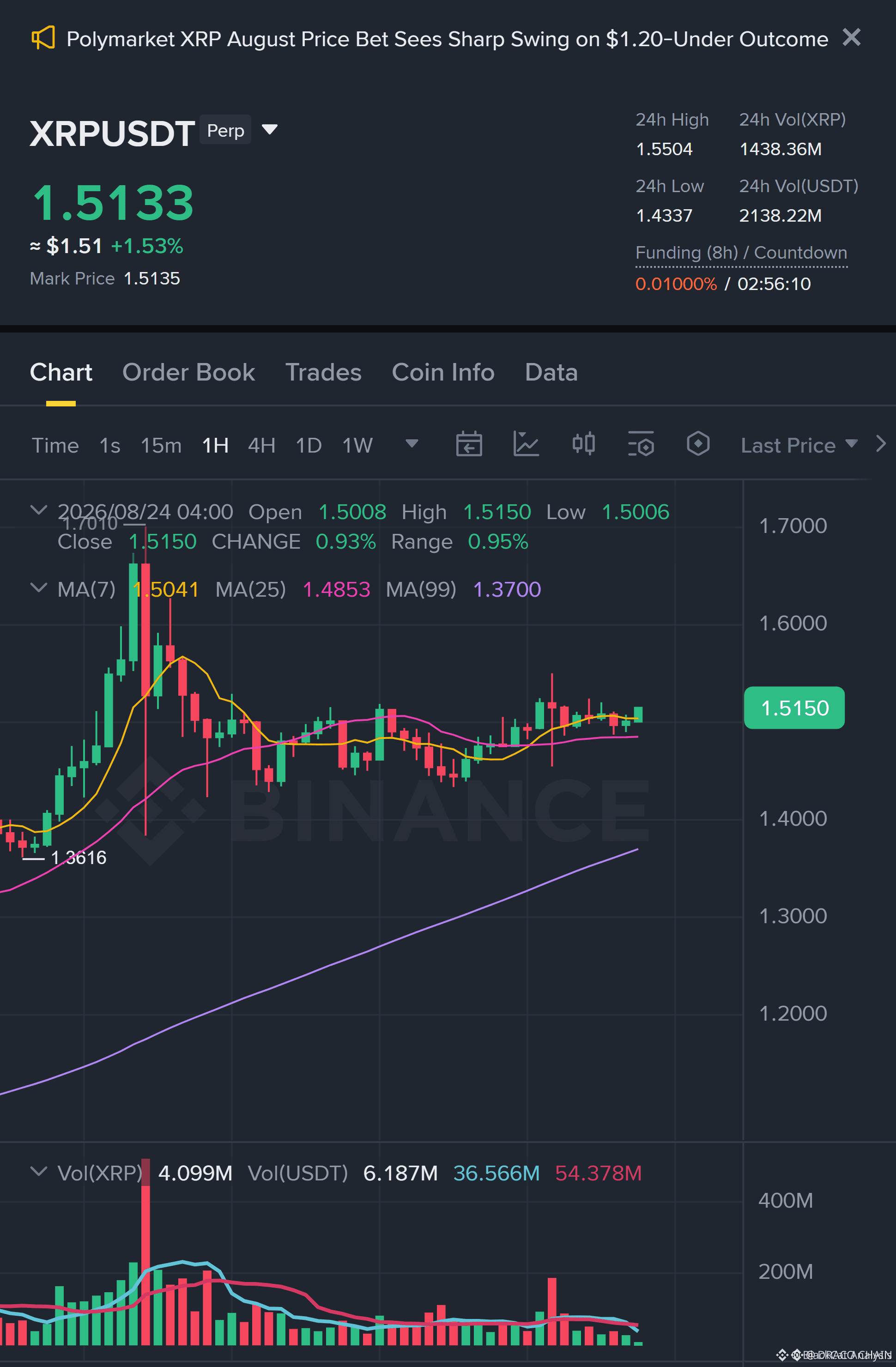
Task: Open Funding (8h) / Countdown info
Action: click(741, 253)
